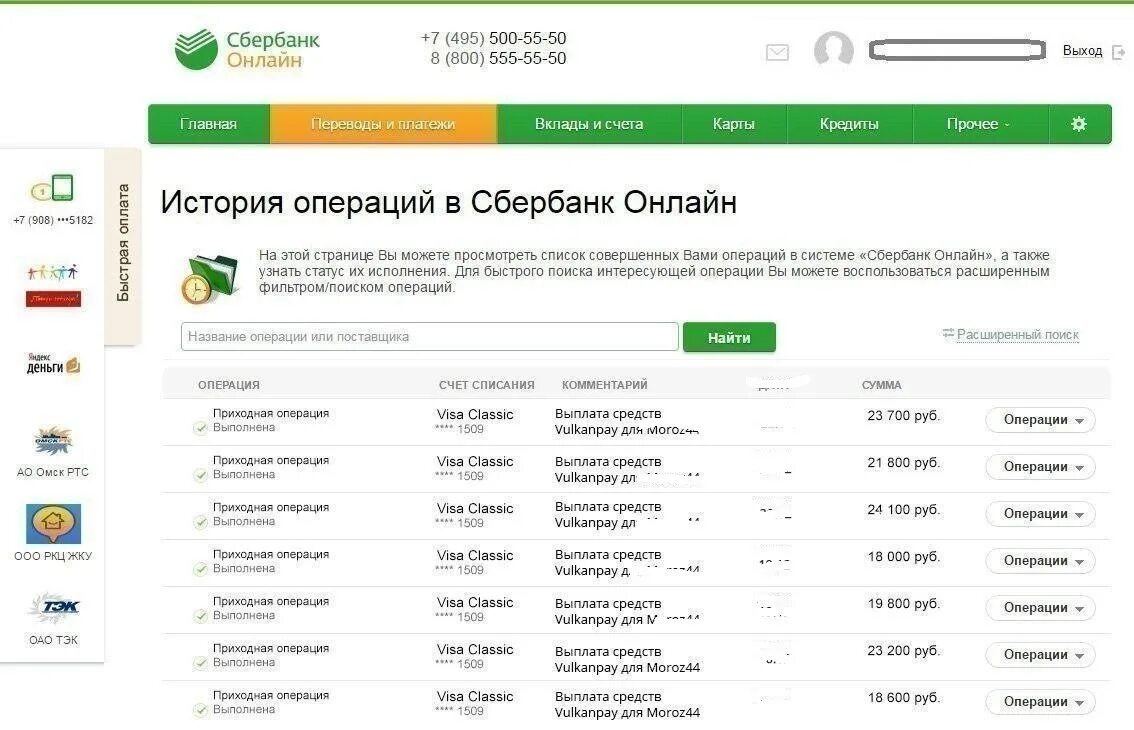Click the ООО РКЦ ЖКУ label
Image resolution: width=1134 pixels, height=730 pixels.
[x=53, y=556]
